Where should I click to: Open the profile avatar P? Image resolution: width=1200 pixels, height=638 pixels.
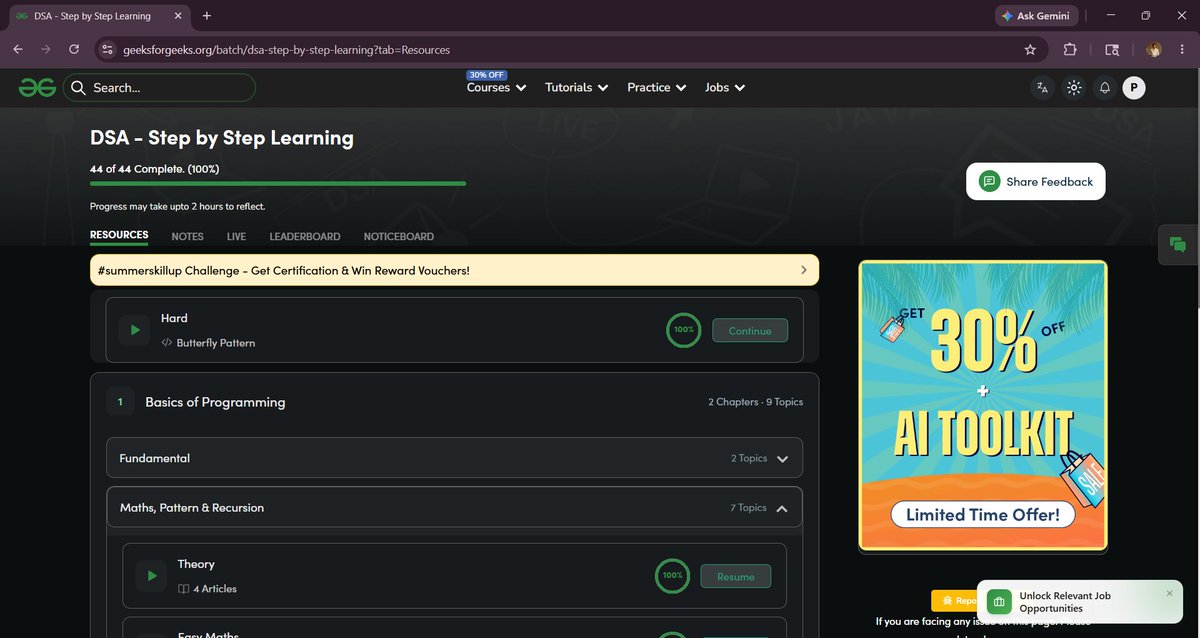tap(1133, 88)
